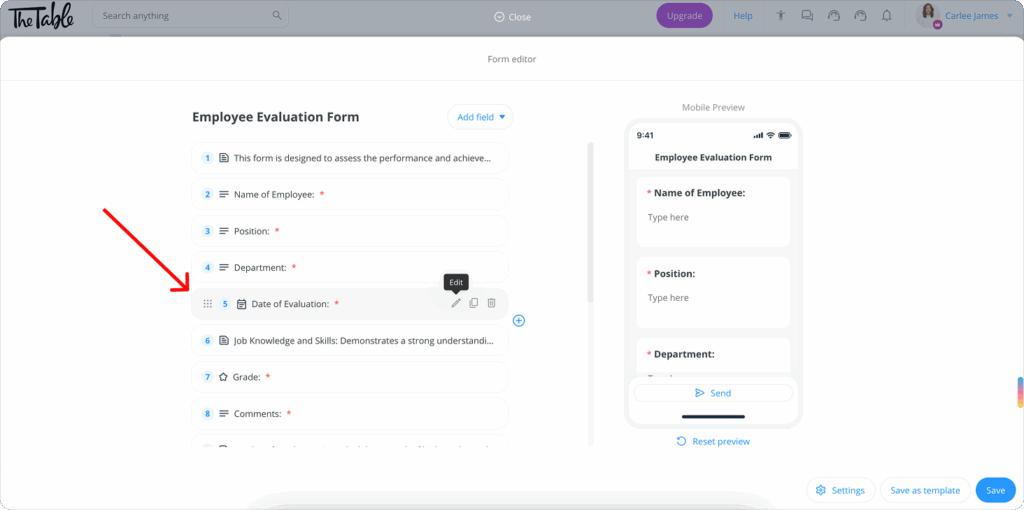Expand the Add field dropdown
1024x510 pixels.
pyautogui.click(x=480, y=117)
